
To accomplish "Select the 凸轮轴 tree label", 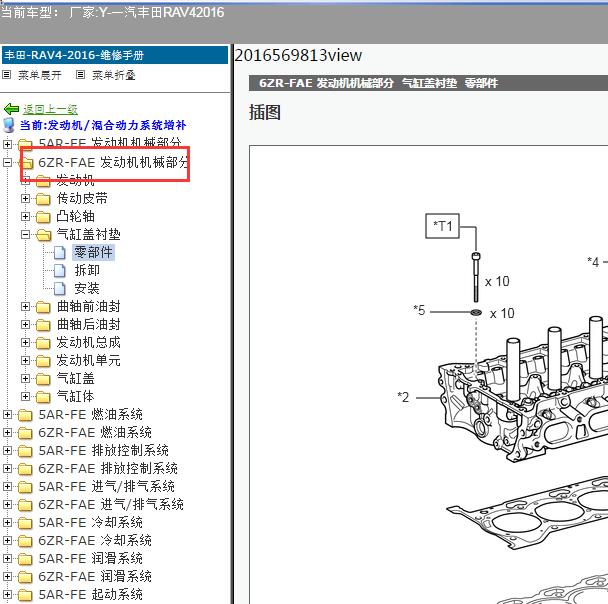I will (x=76, y=216).
